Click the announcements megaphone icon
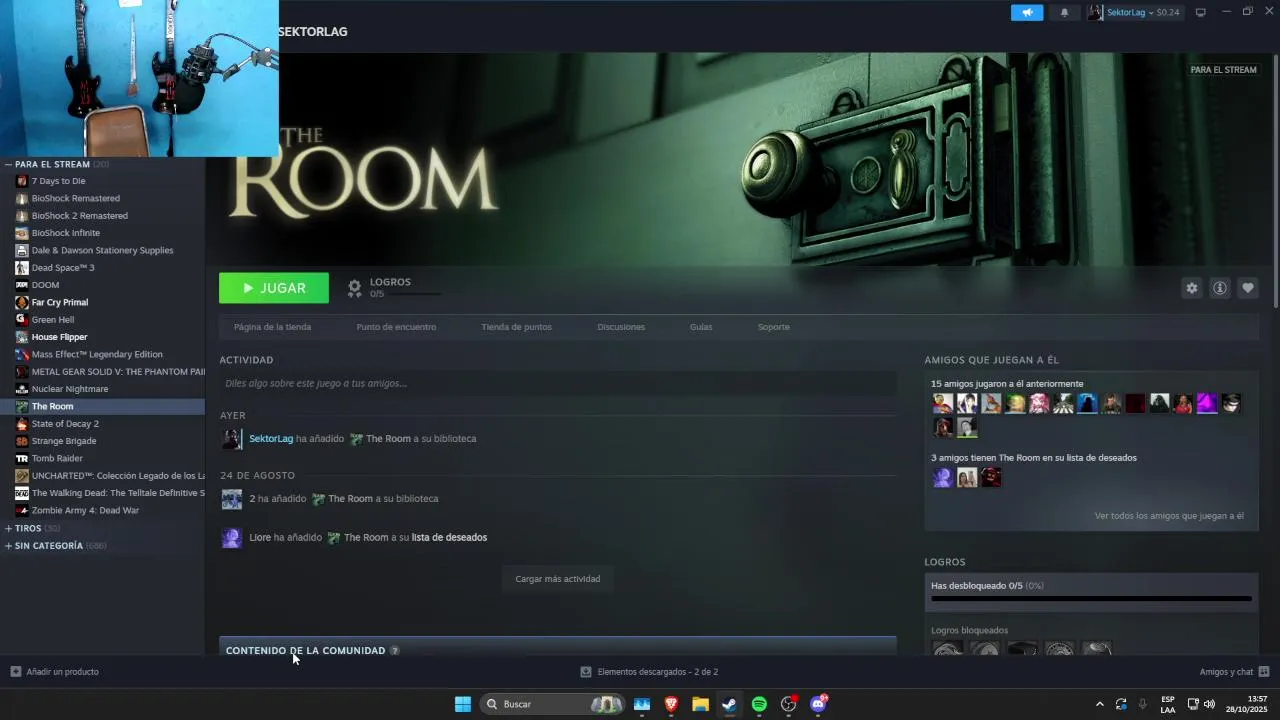The width and height of the screenshot is (1280, 720). pyautogui.click(x=1027, y=12)
